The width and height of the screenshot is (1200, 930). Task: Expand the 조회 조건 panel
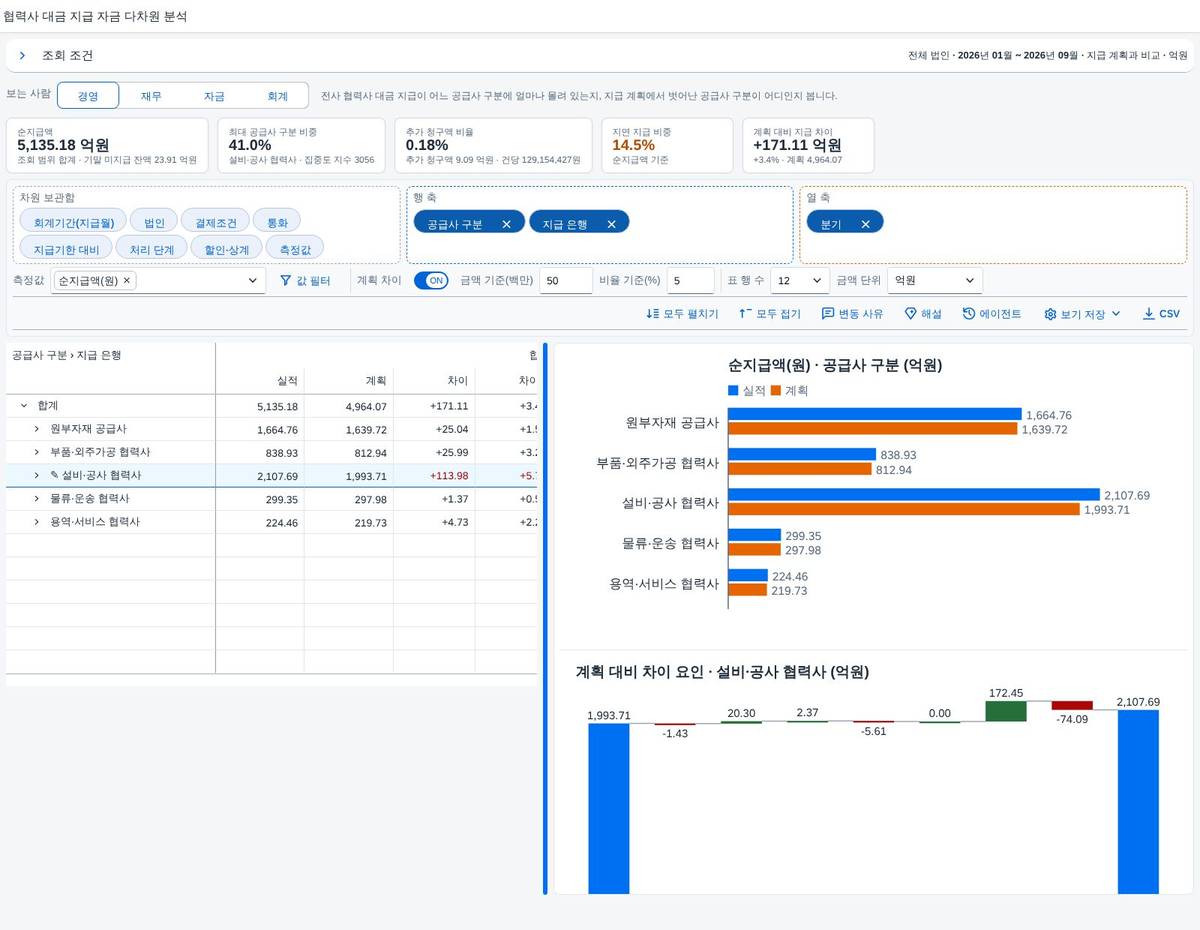22,56
